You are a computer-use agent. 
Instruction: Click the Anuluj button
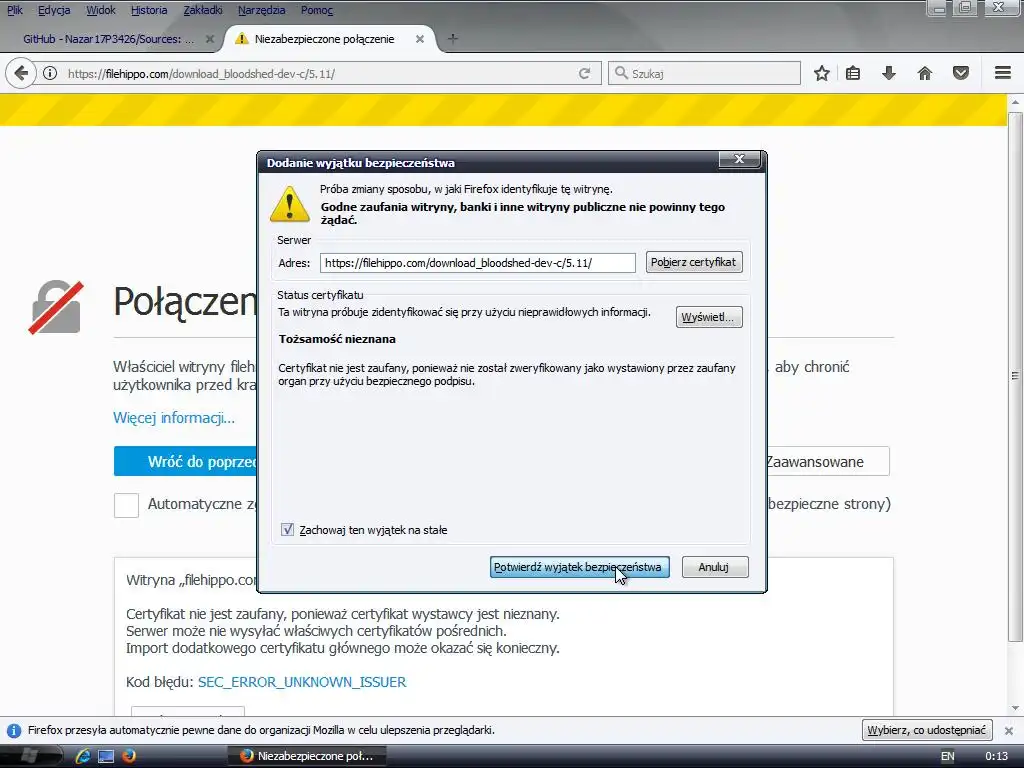click(714, 567)
